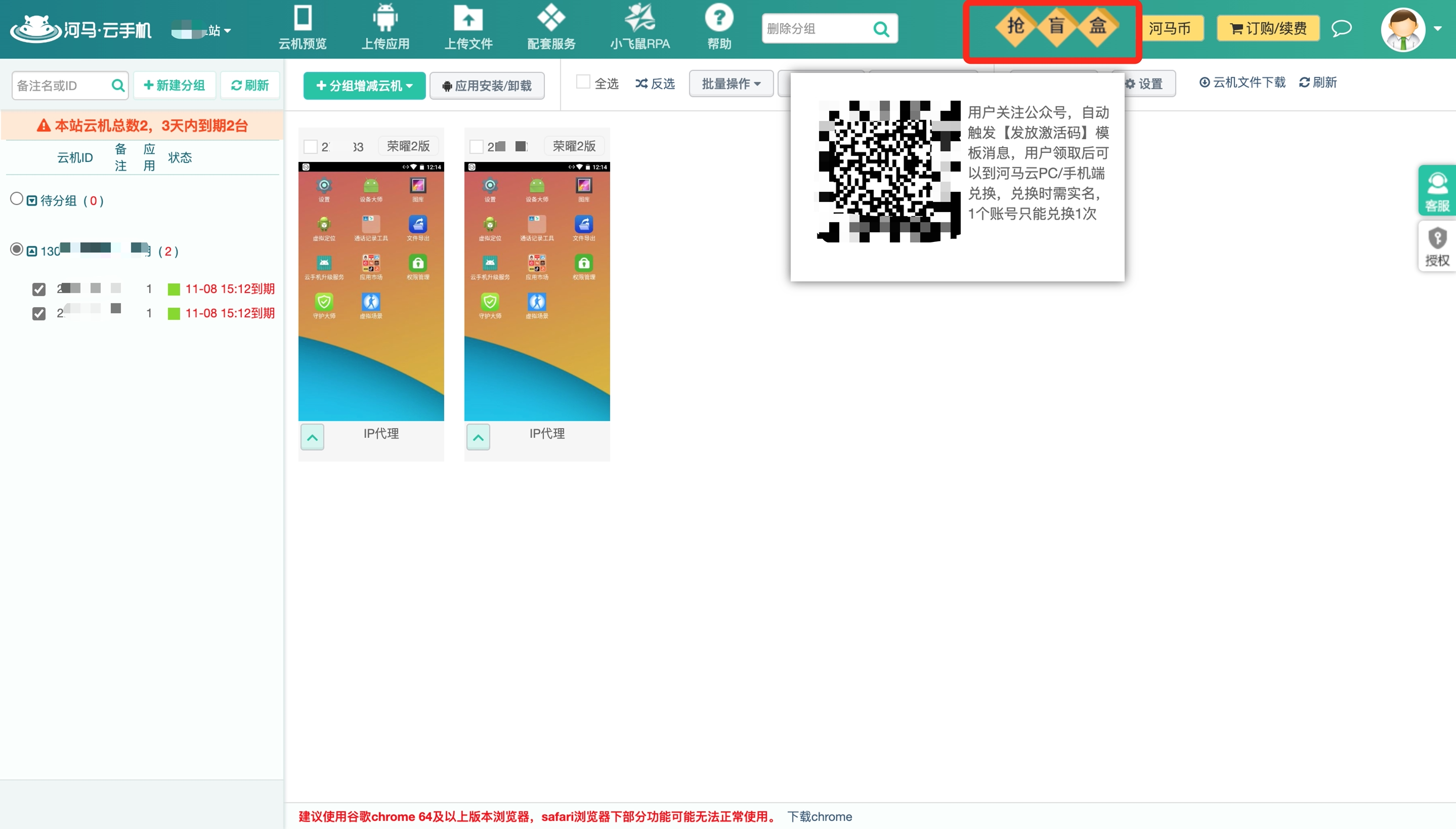Click the 下载chrome link
Viewport: 1456px width, 829px height.
pos(820,816)
